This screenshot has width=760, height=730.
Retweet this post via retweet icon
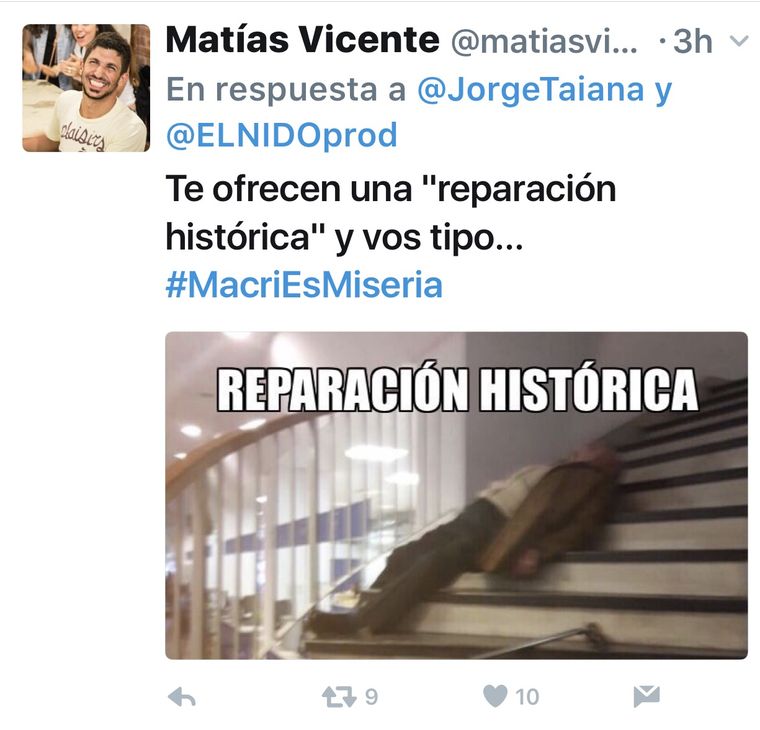pyautogui.click(x=339, y=697)
